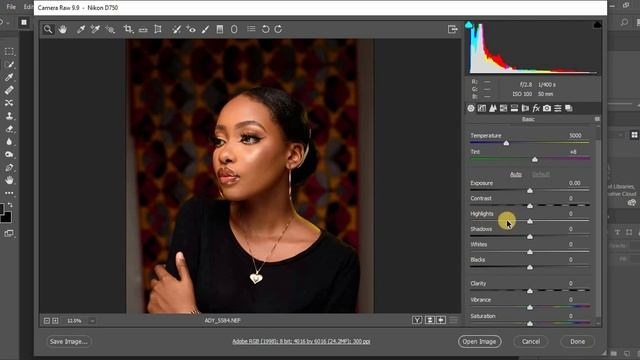
Task: Swap before and after settings icon
Action: 429,320
